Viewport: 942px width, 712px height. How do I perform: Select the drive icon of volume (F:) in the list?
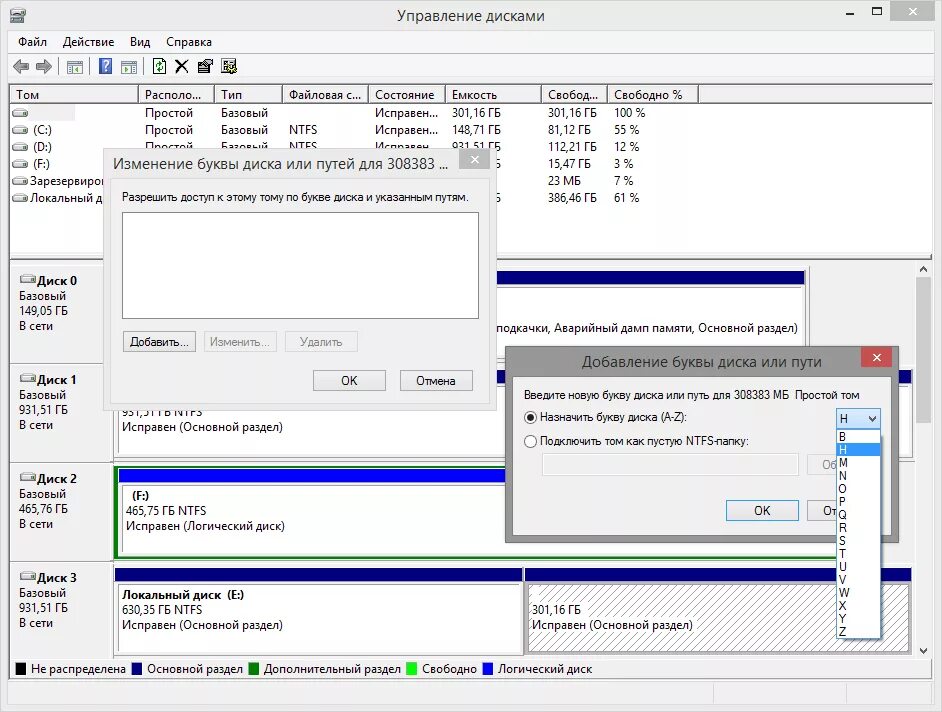pyautogui.click(x=20, y=164)
